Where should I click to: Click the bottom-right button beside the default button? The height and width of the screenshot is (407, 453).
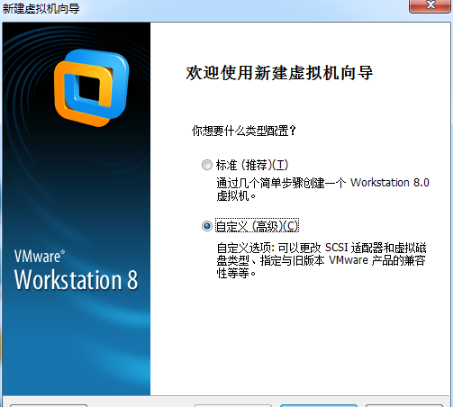click(404, 405)
